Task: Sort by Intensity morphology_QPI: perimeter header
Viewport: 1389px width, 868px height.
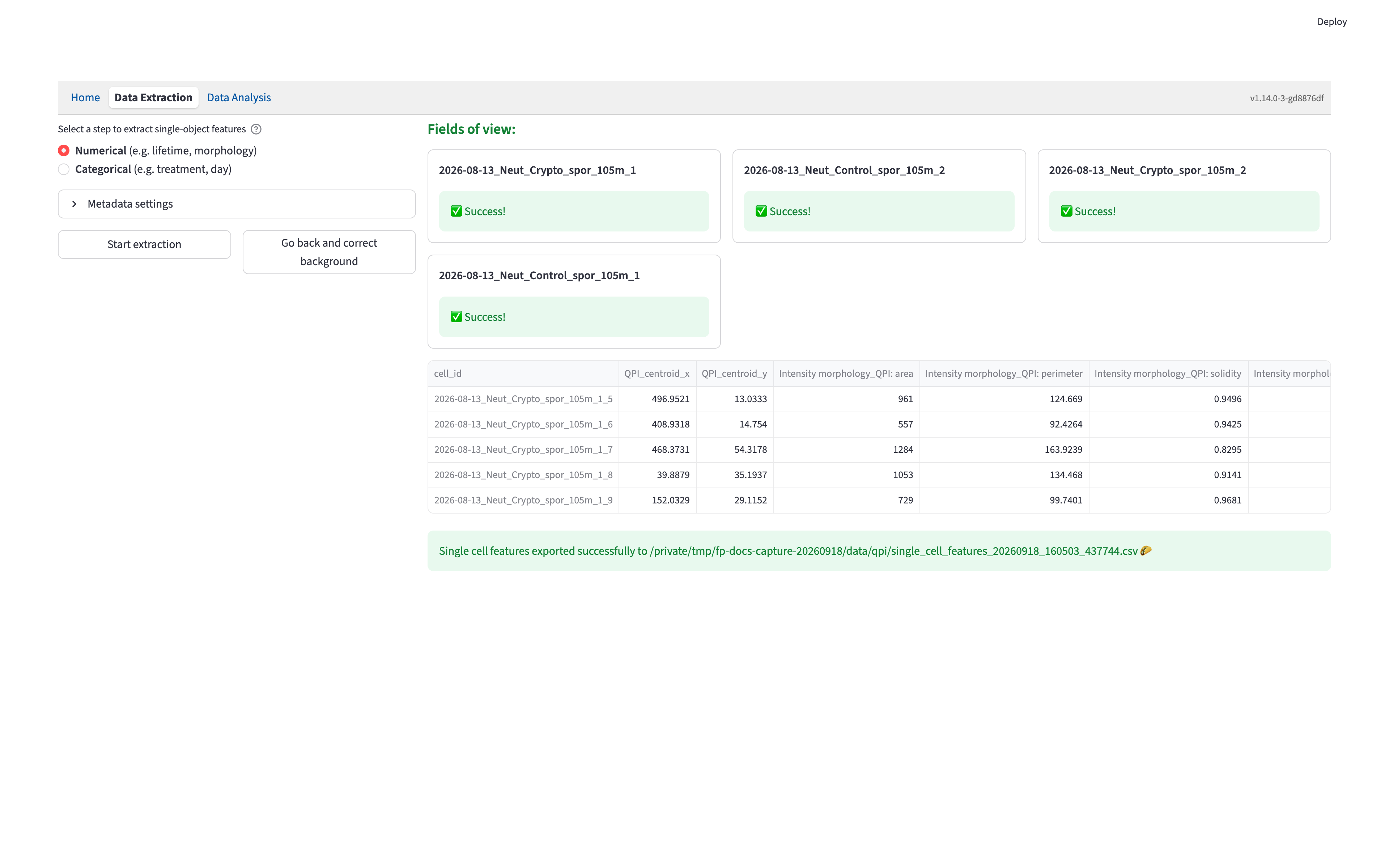Action: 1004,374
